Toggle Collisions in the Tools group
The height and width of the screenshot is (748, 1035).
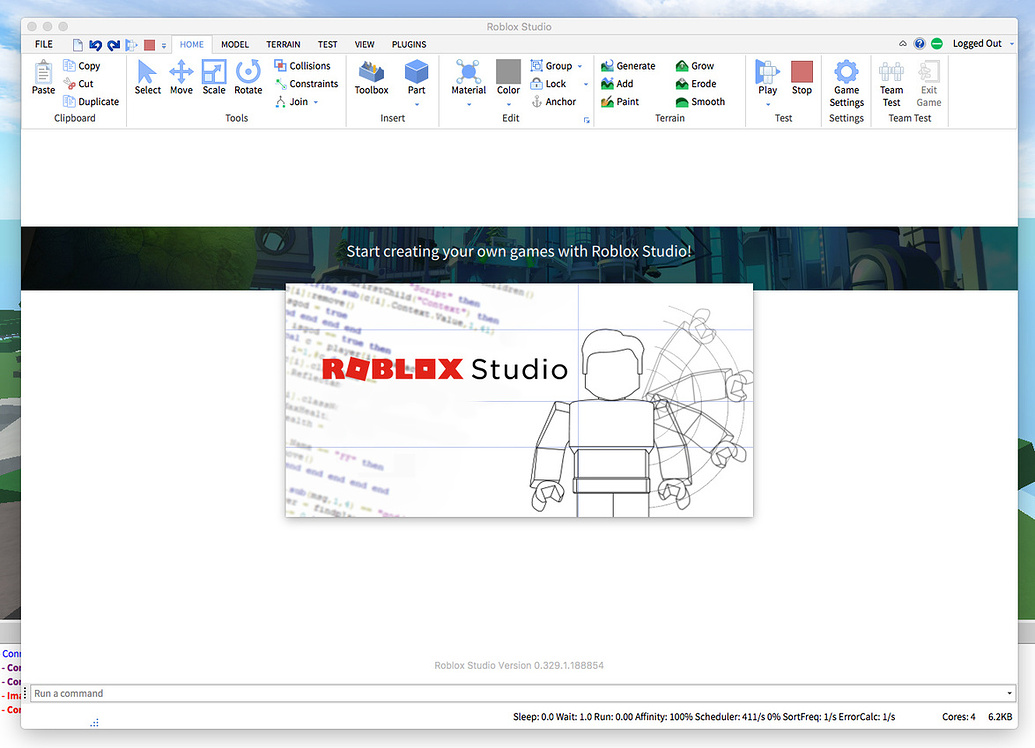(x=302, y=65)
